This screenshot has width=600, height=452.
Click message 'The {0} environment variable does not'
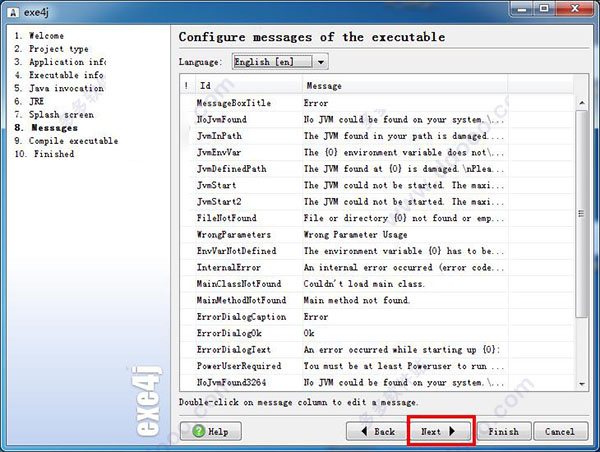(404, 152)
